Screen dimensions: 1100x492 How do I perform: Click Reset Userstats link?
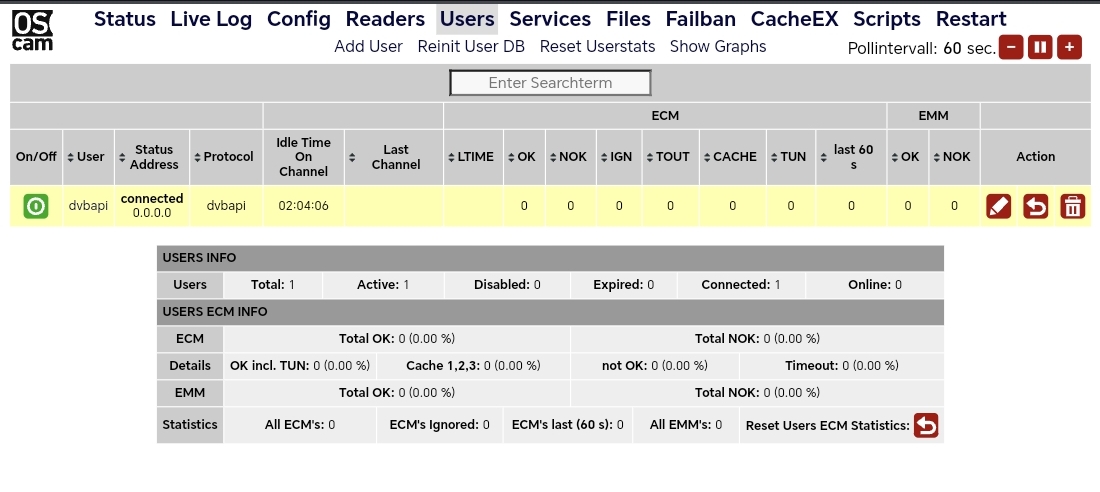tap(597, 47)
